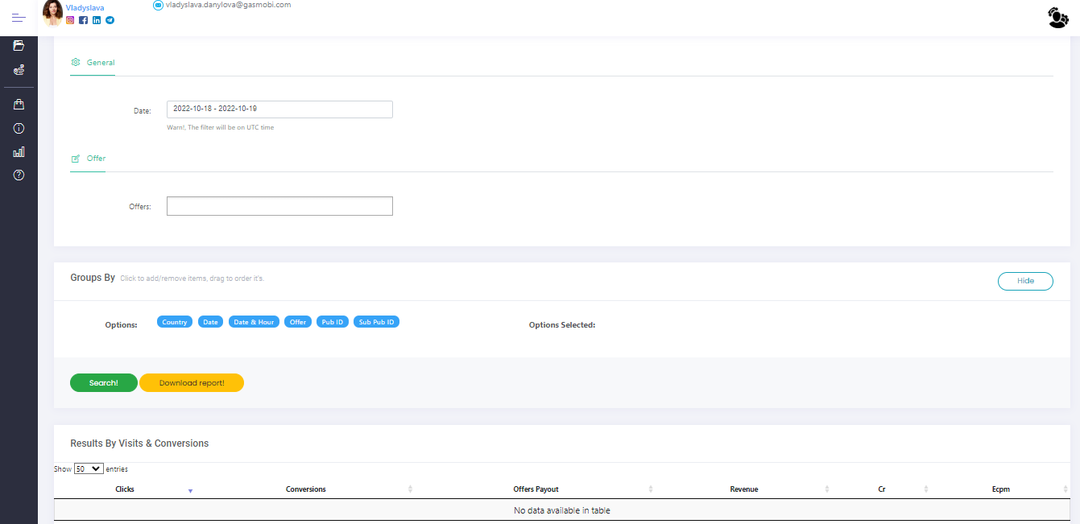
Task: Open the bar chart reports icon
Action: coord(18,152)
